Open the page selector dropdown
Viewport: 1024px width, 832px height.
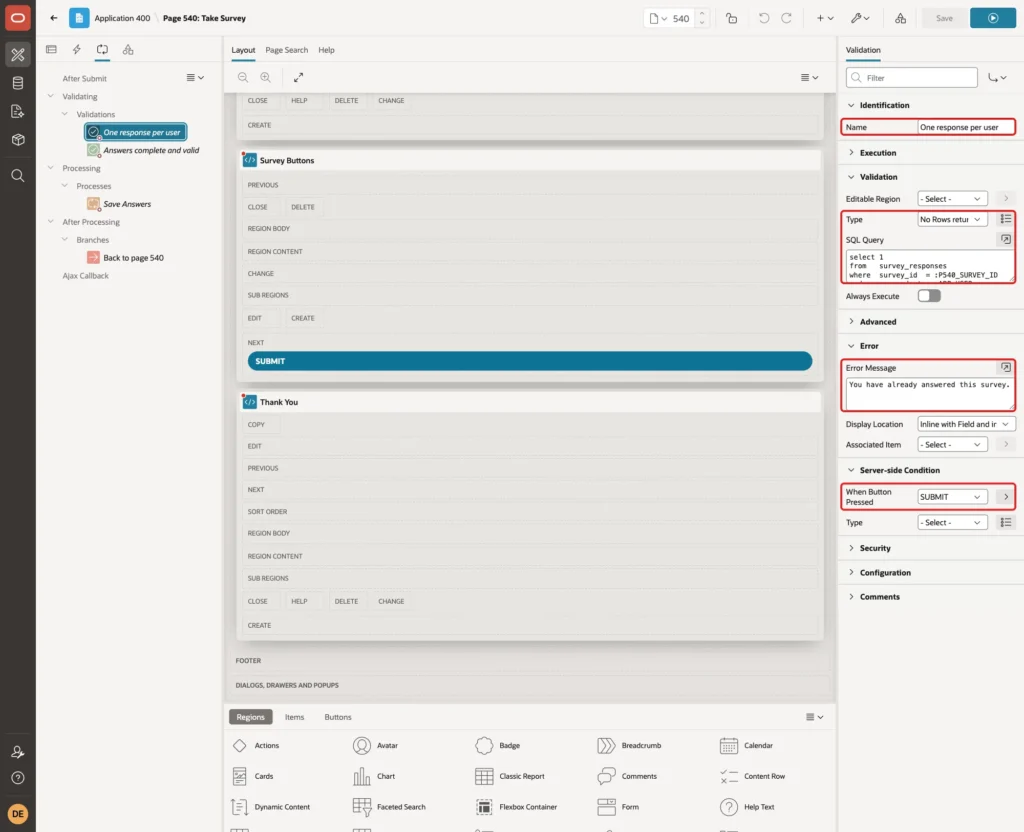point(658,18)
